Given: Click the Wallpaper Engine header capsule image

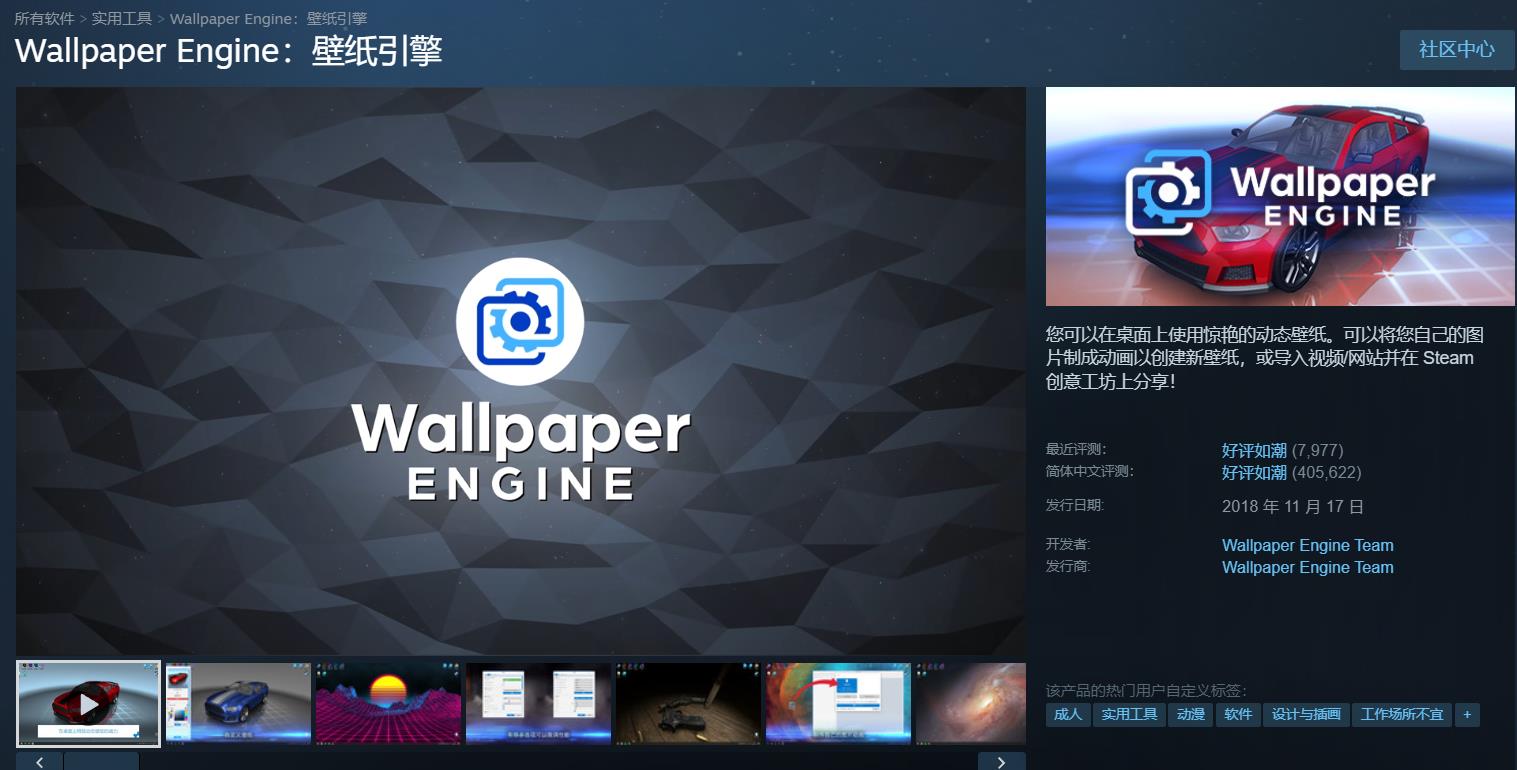Looking at the screenshot, I should (1280, 196).
